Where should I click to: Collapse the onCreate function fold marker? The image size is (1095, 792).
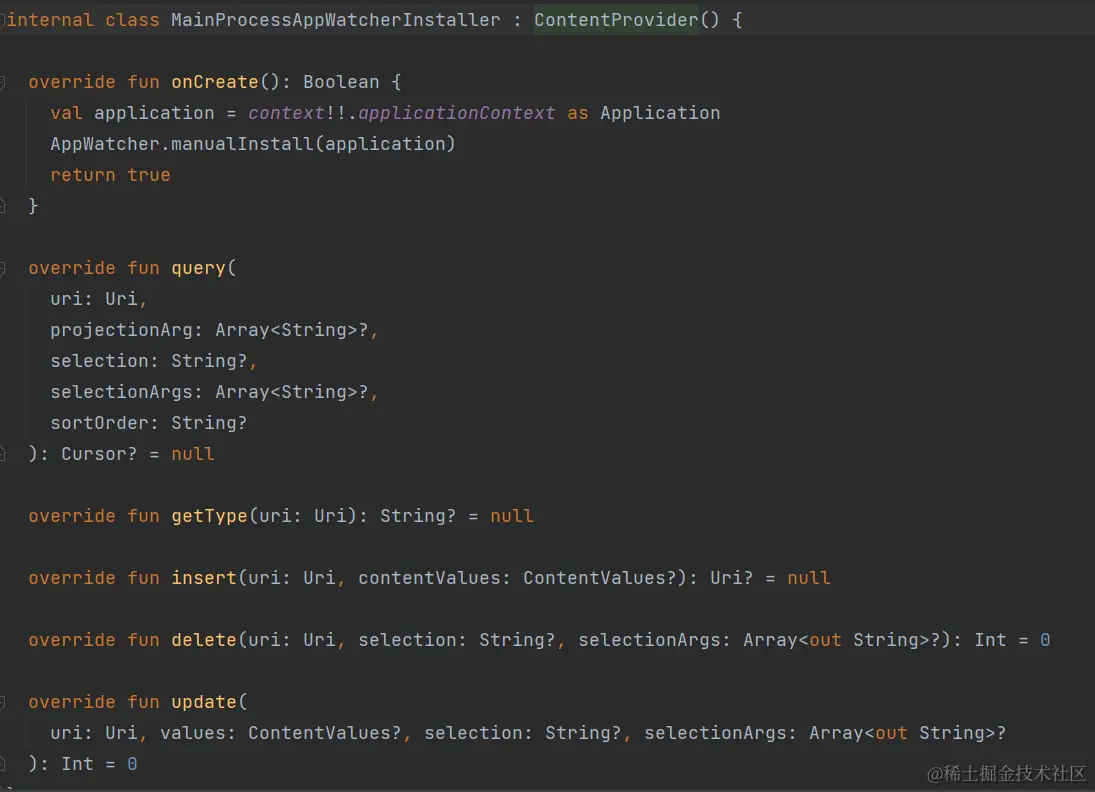coord(3,82)
